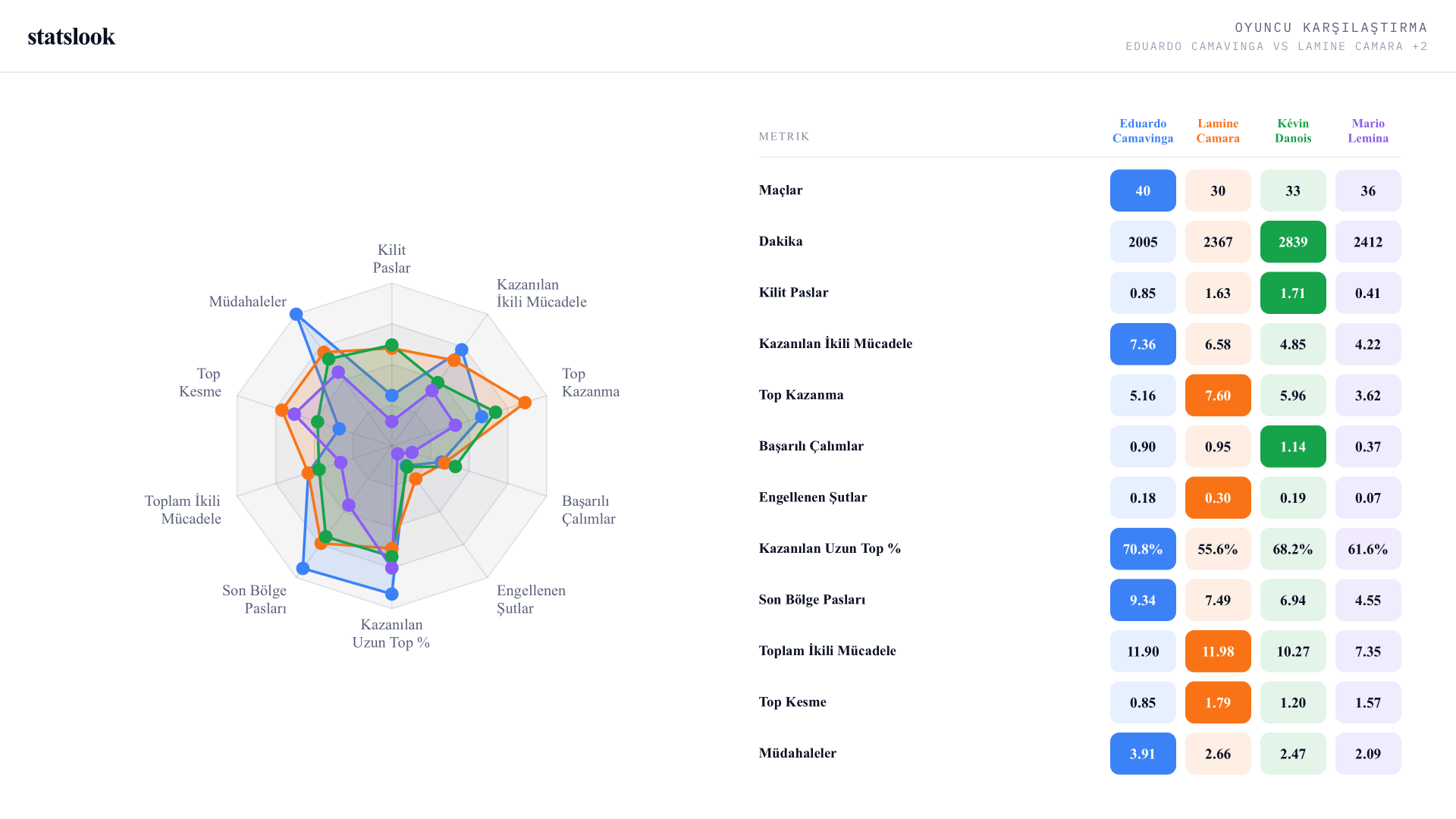Click Kévin Danois column header
The image size is (1456, 819).
point(1293,130)
